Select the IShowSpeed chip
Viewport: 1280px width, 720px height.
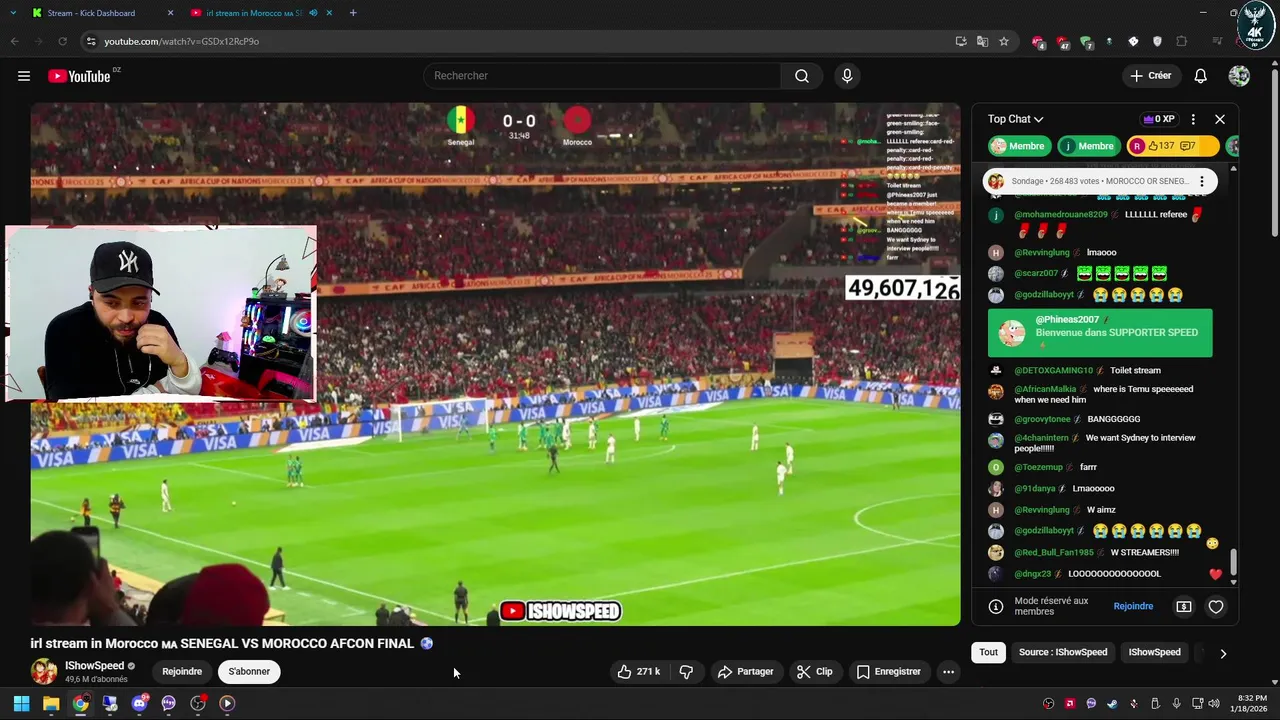coord(1154,652)
